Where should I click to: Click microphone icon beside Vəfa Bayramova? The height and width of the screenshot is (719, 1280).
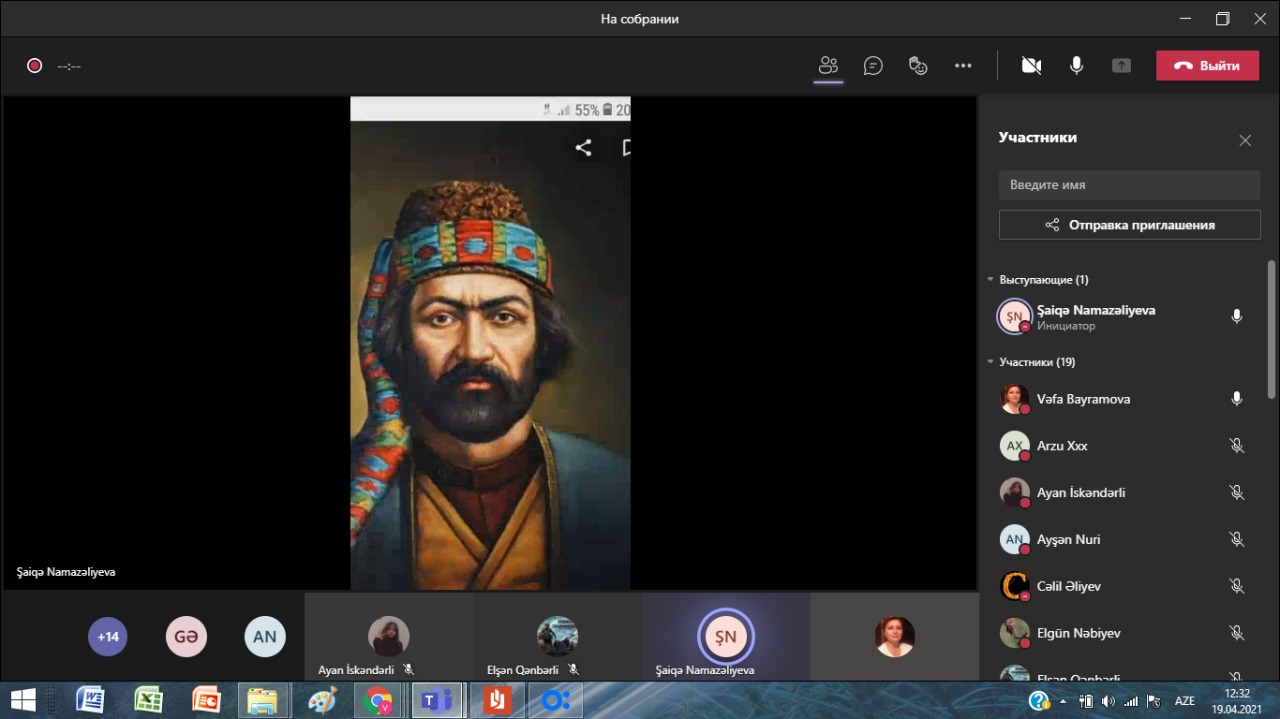coord(1237,399)
